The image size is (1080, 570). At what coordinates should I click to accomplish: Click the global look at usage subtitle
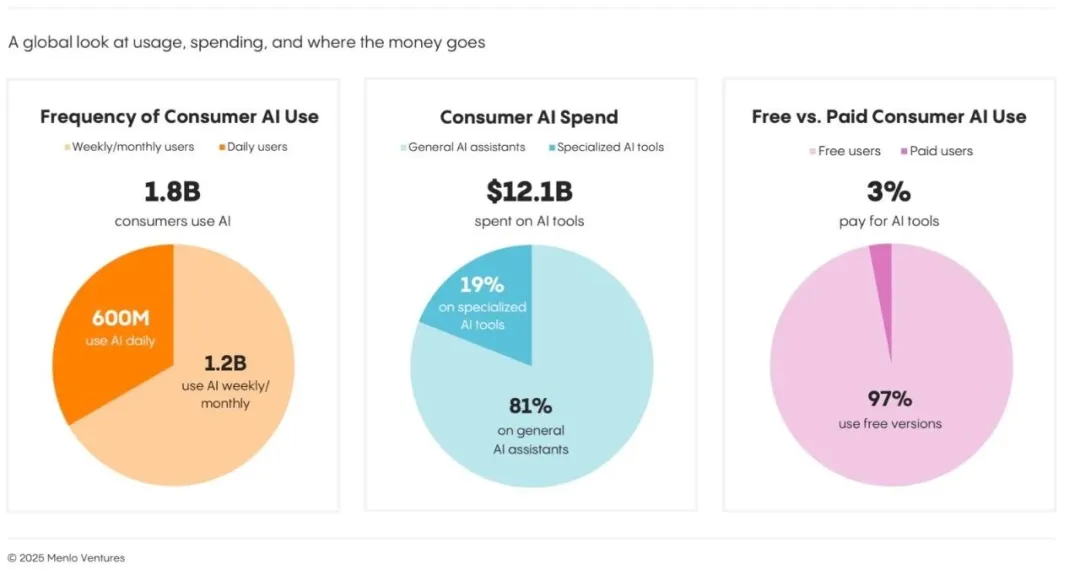[247, 43]
